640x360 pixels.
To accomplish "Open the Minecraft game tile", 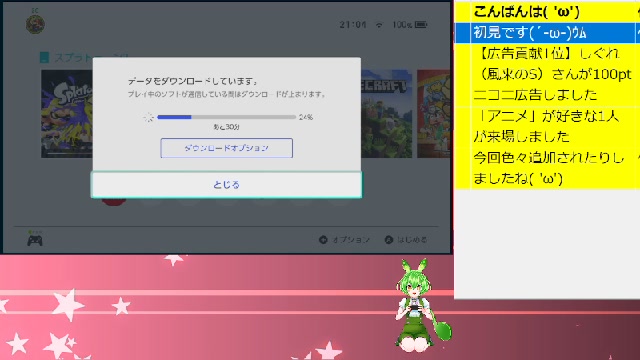I will click(x=387, y=114).
